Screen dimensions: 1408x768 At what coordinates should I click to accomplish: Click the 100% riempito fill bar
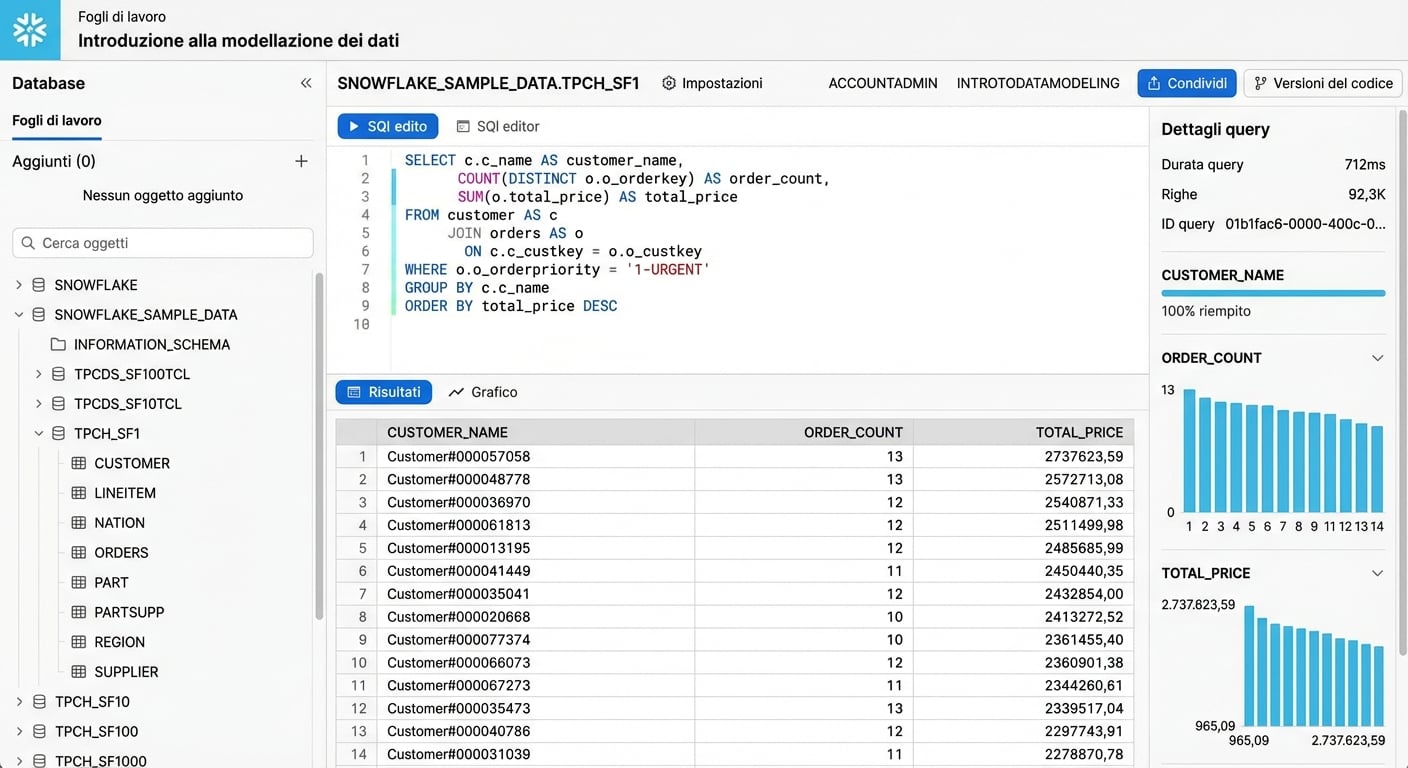point(1272,292)
